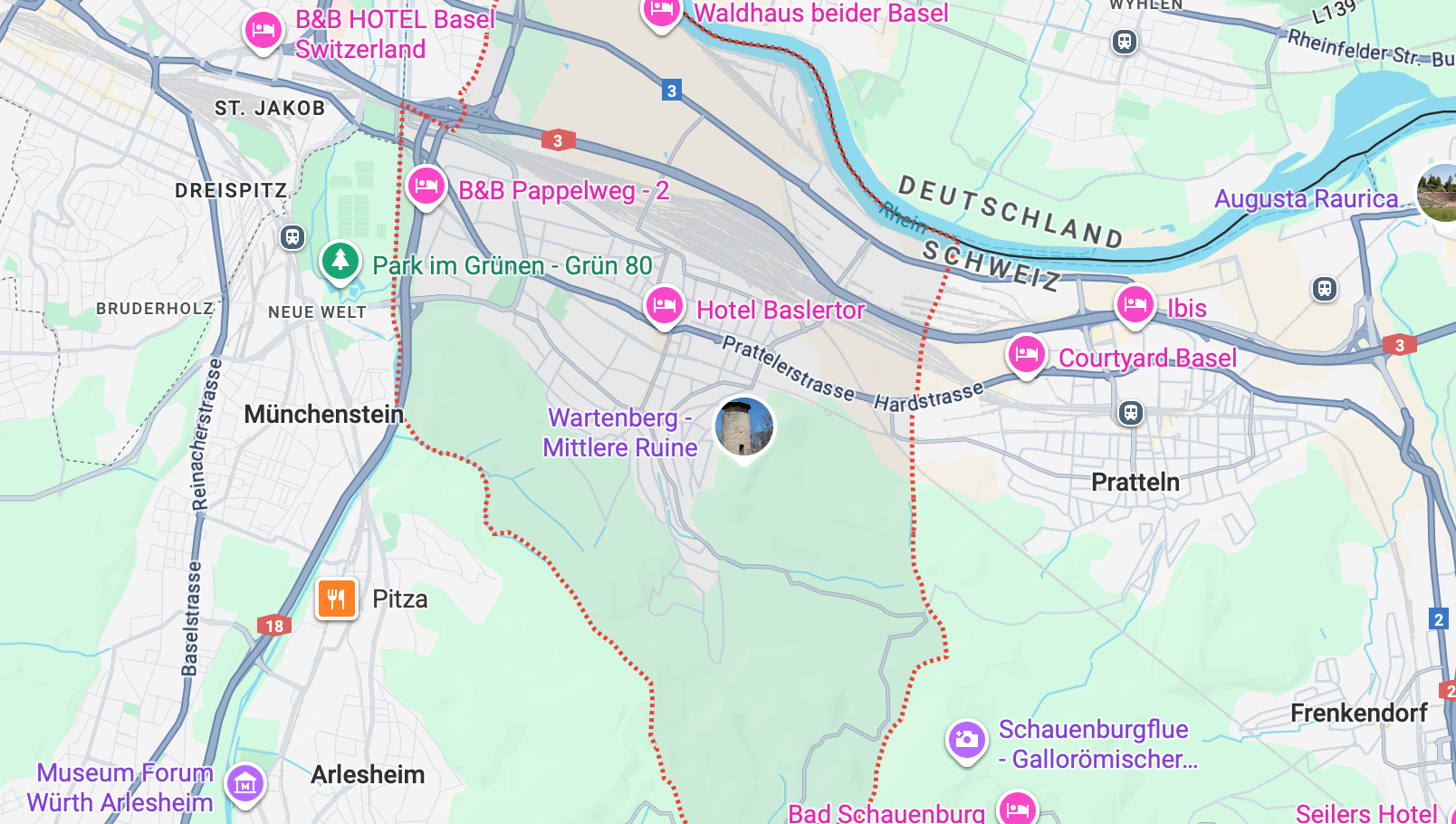Select the Pratteln town label
This screenshot has width=1456, height=824.
coord(1135,482)
